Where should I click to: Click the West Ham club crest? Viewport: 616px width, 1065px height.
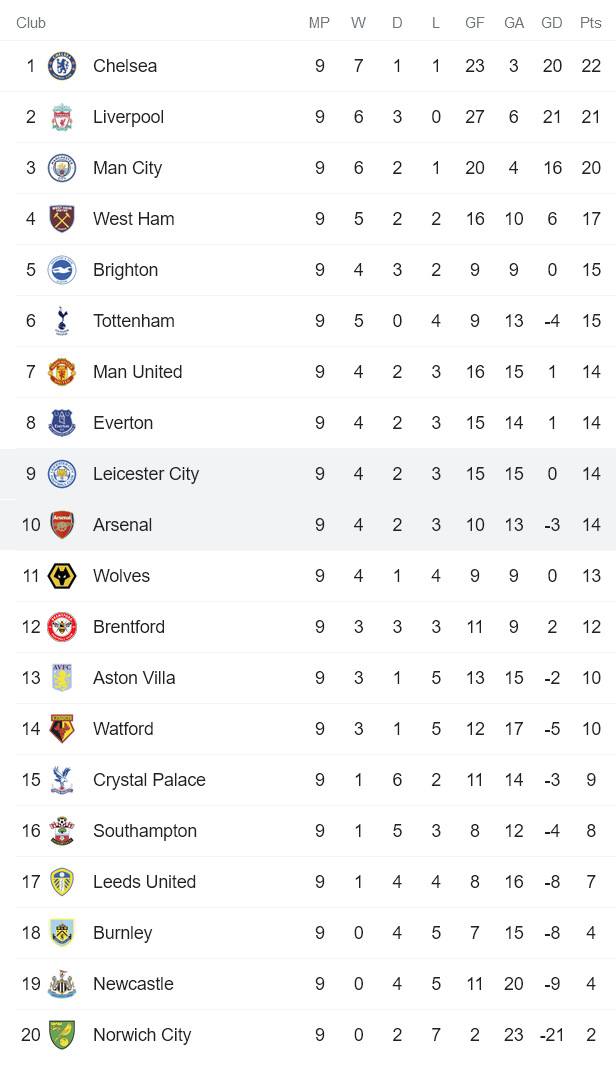[62, 219]
